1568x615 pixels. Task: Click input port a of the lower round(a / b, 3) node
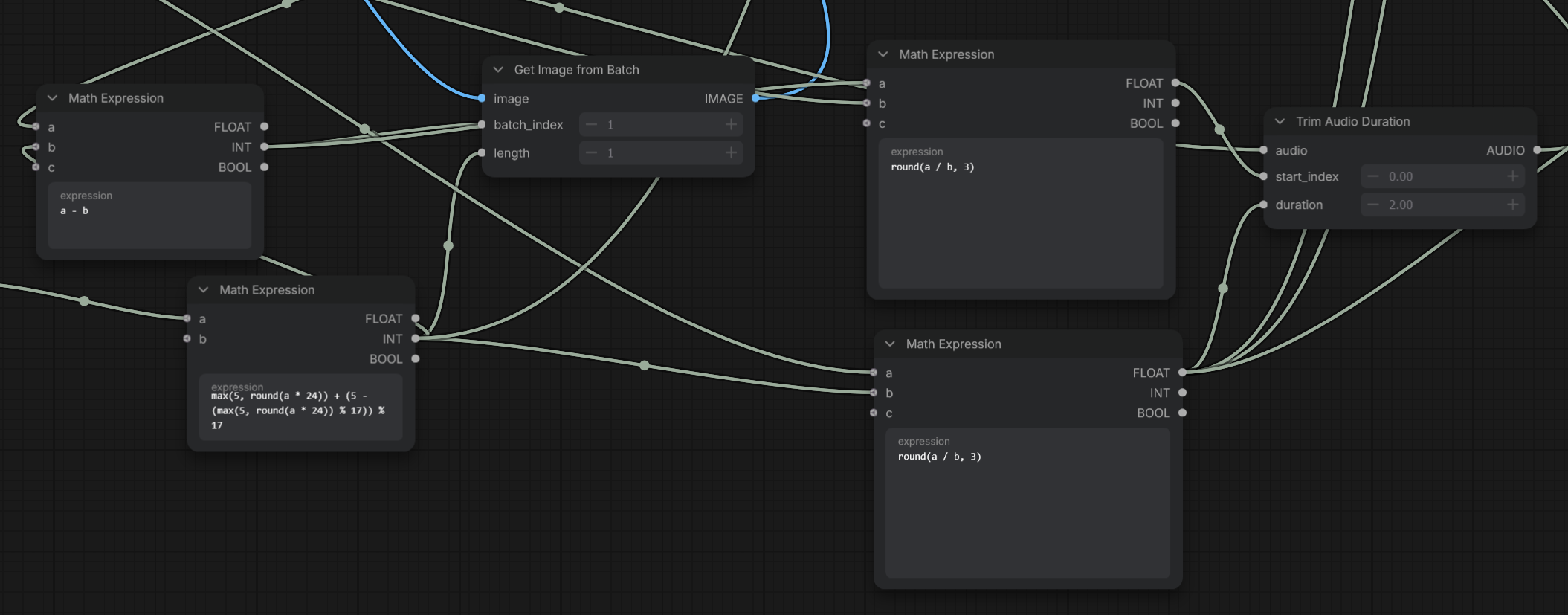click(874, 373)
